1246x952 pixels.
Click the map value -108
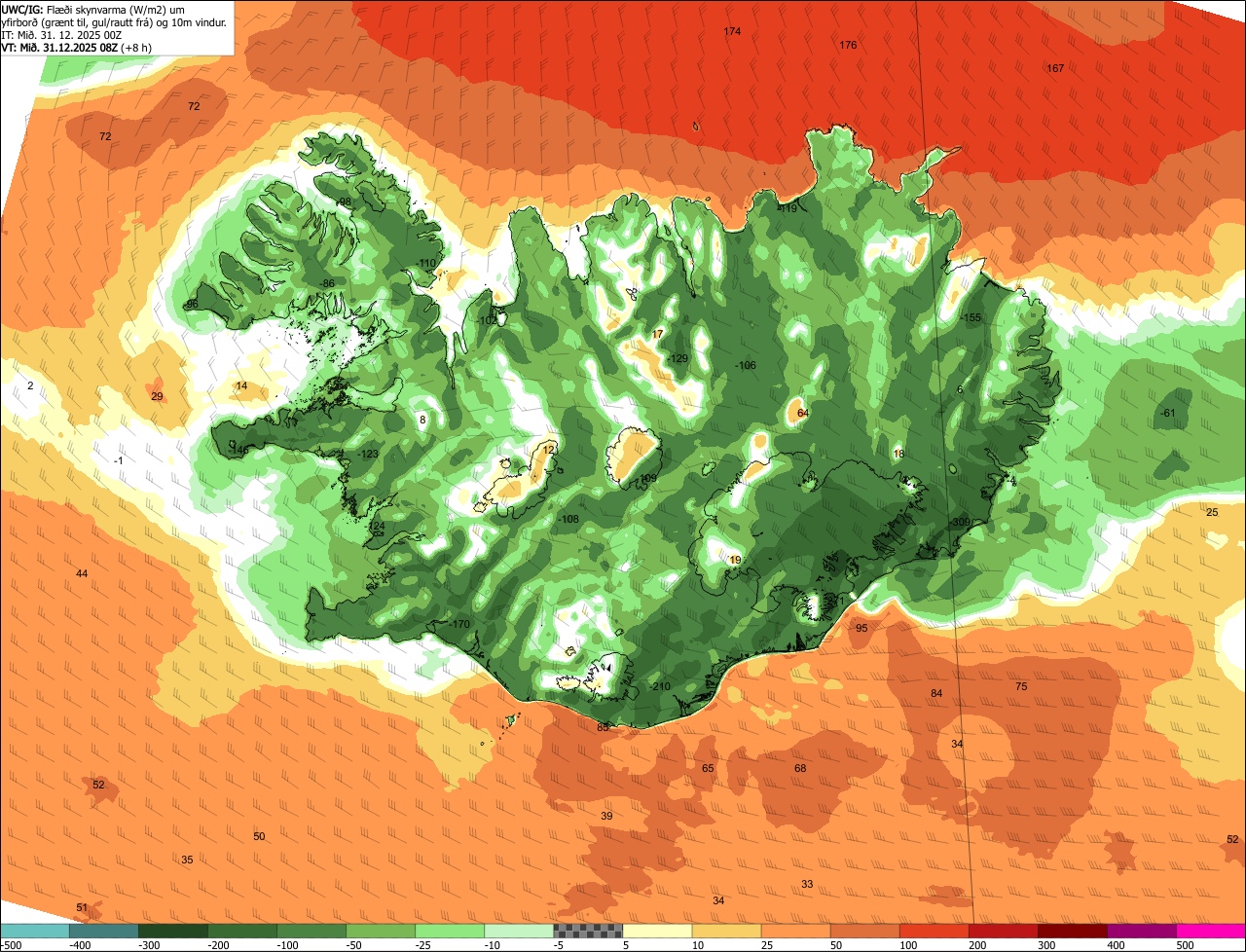tap(568, 519)
